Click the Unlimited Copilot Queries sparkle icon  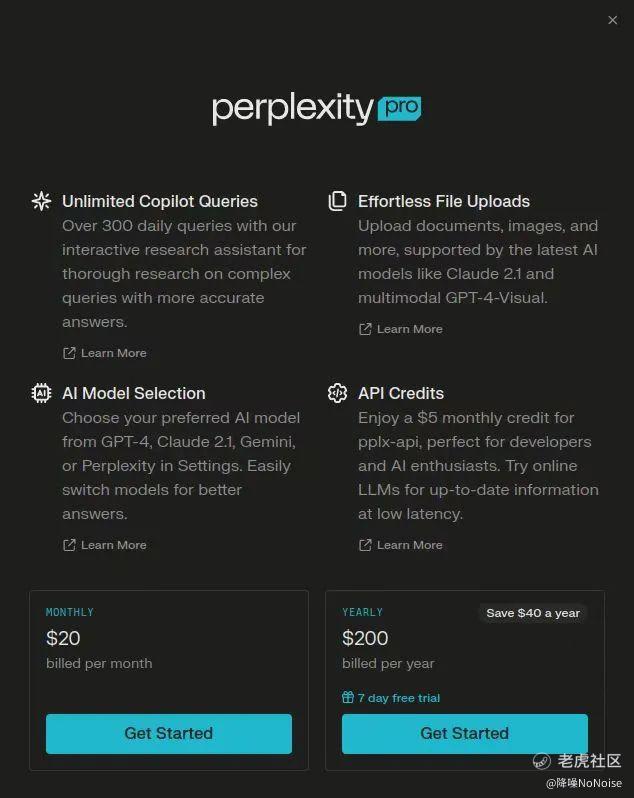(41, 201)
